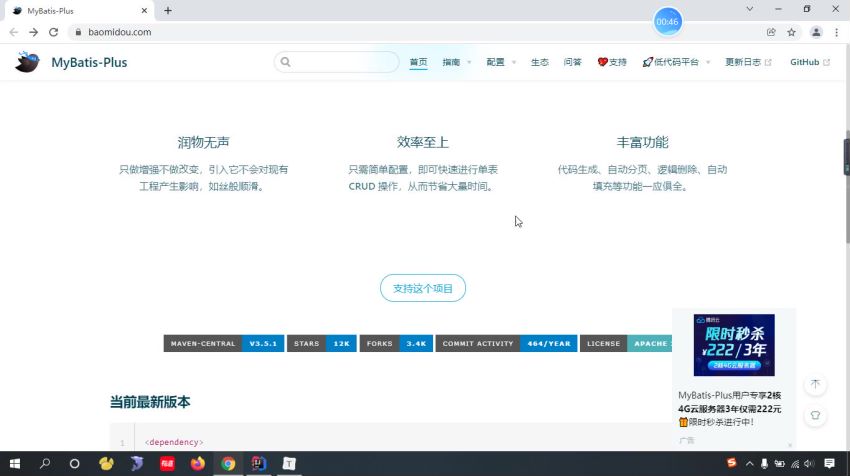Click the volume tray icon
This screenshot has width=850, height=476.
pos(809,464)
